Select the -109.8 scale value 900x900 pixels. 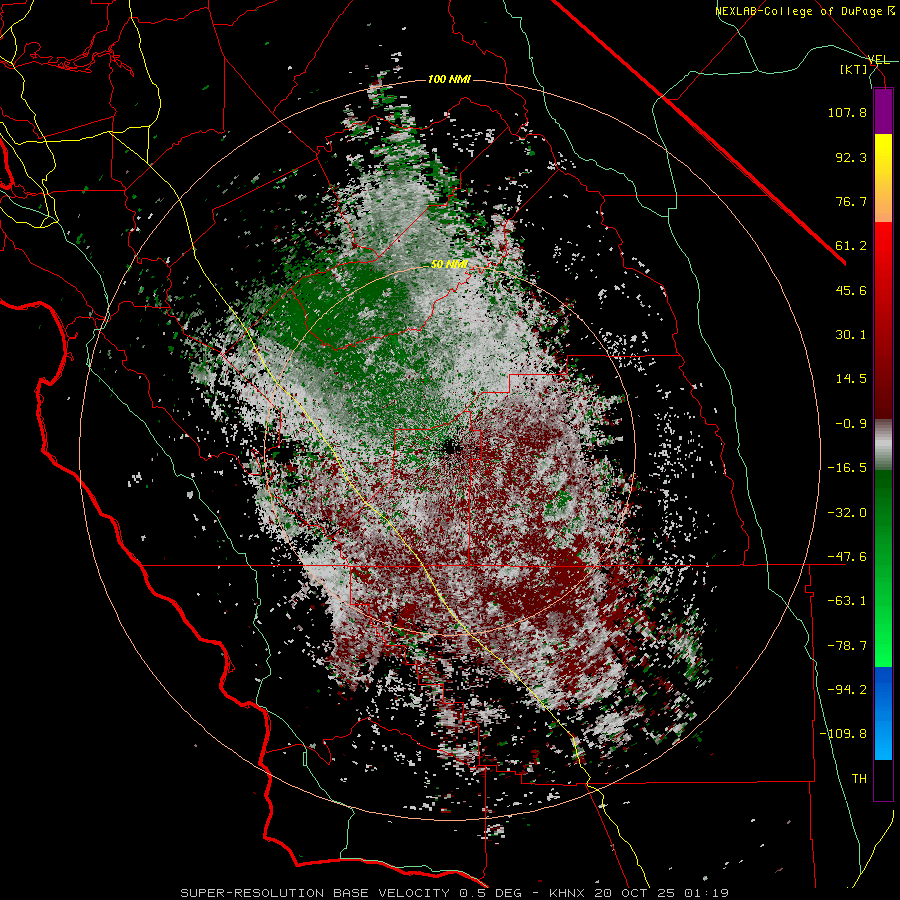tap(843, 734)
